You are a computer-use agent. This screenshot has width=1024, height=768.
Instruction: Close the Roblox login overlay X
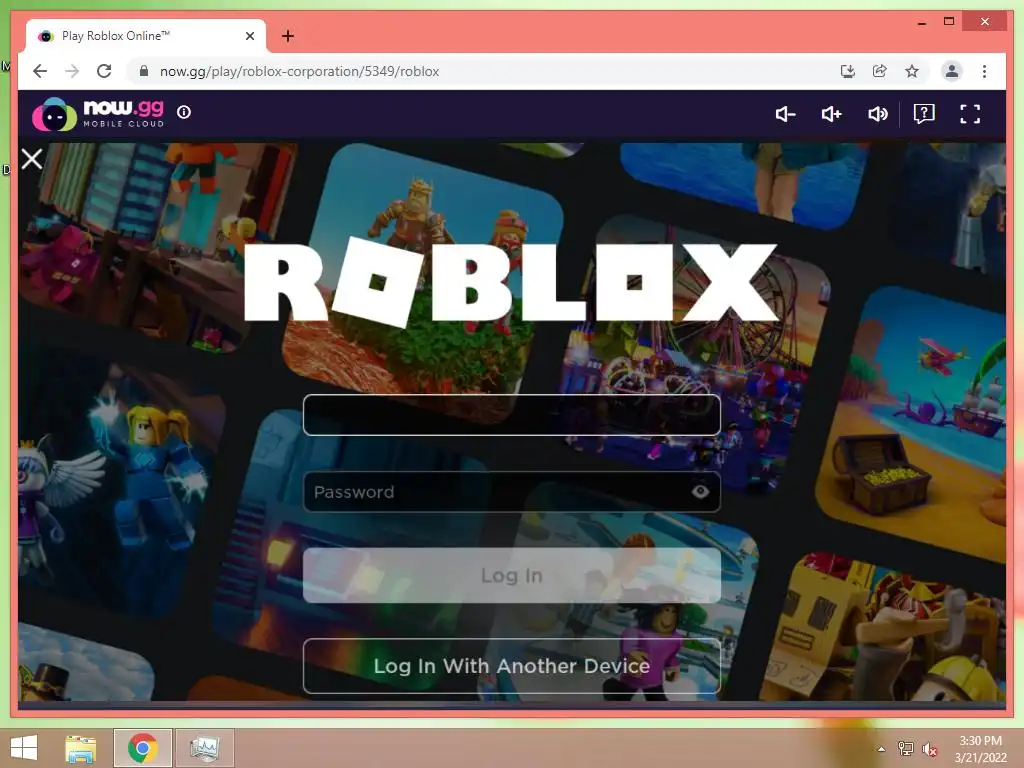tap(32, 159)
